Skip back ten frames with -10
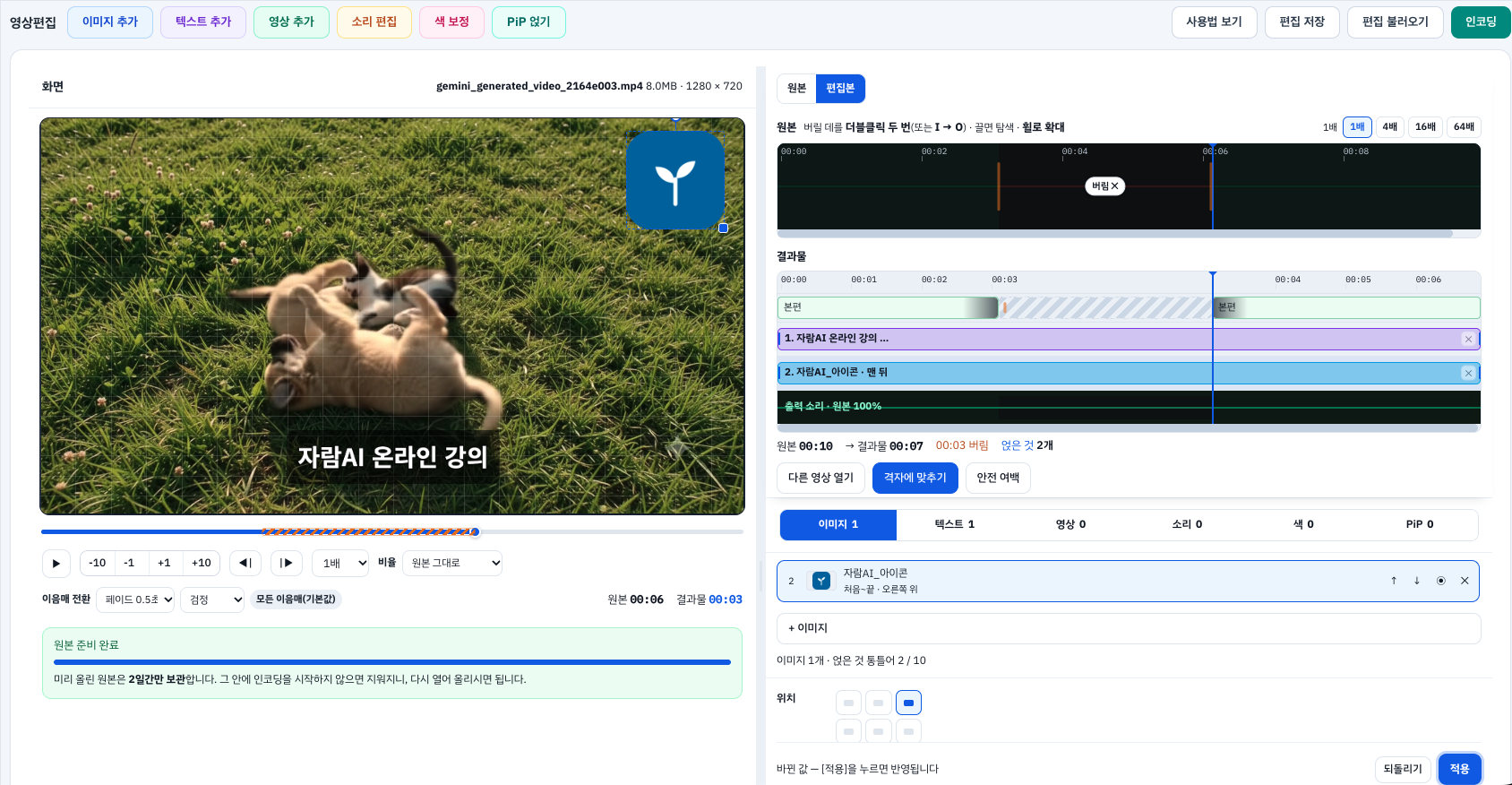Image resolution: width=1512 pixels, height=785 pixels. coord(98,563)
